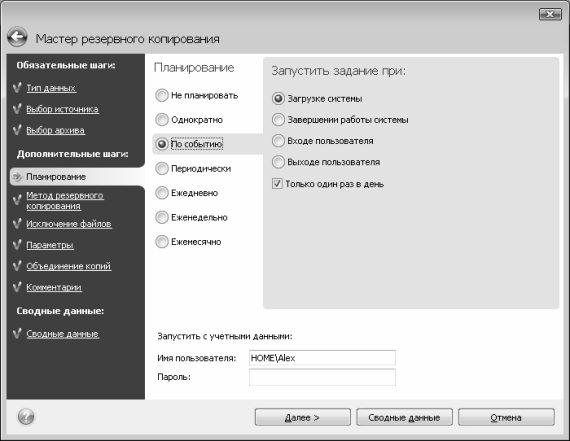Click the Пароль input field
This screenshot has height=441, width=570.
tap(322, 377)
